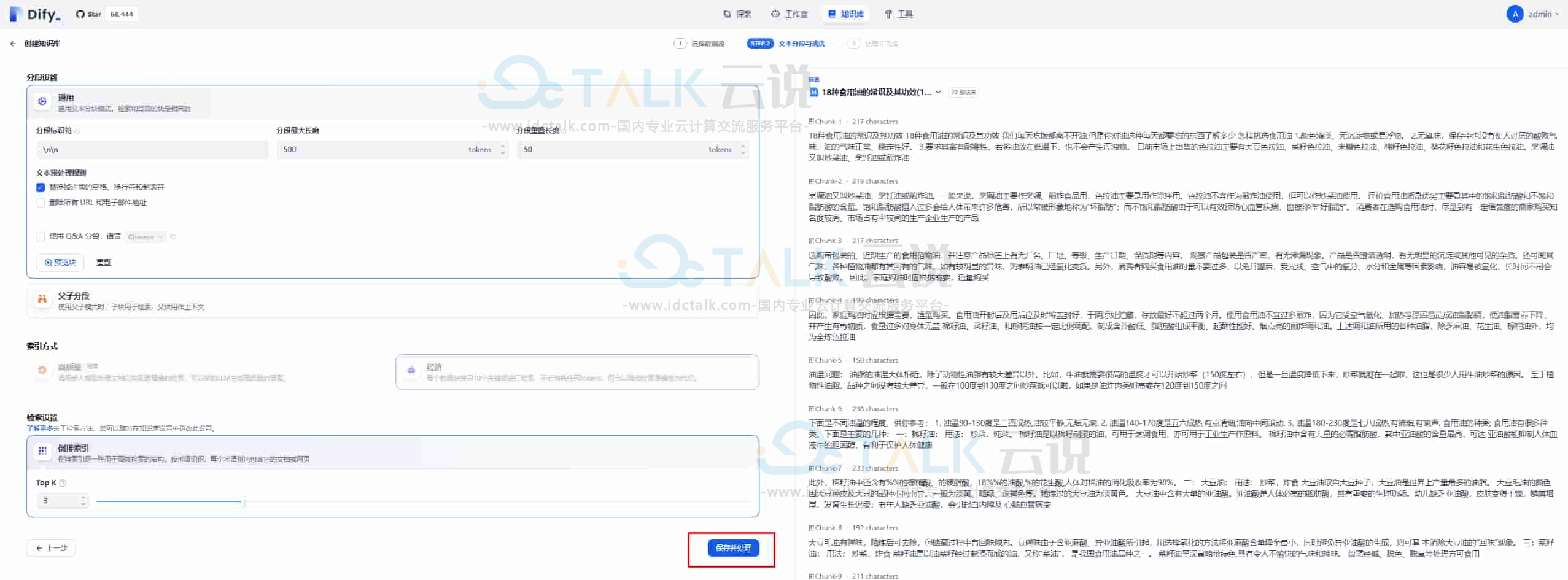The height and width of the screenshot is (580, 1568).
Task: Click the Chunk-4 label icon
Action: (x=811, y=300)
